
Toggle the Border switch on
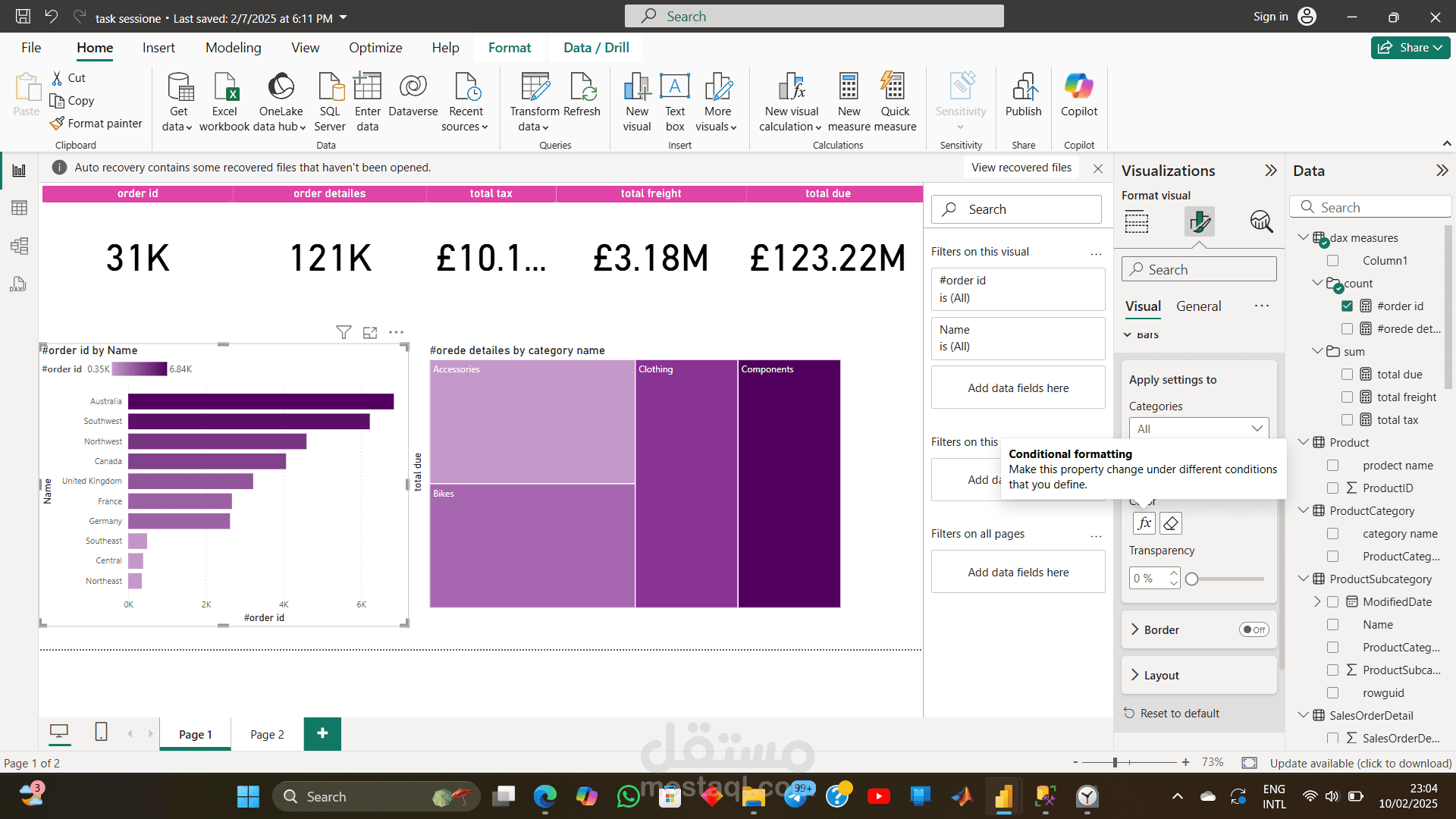pos(1254,630)
